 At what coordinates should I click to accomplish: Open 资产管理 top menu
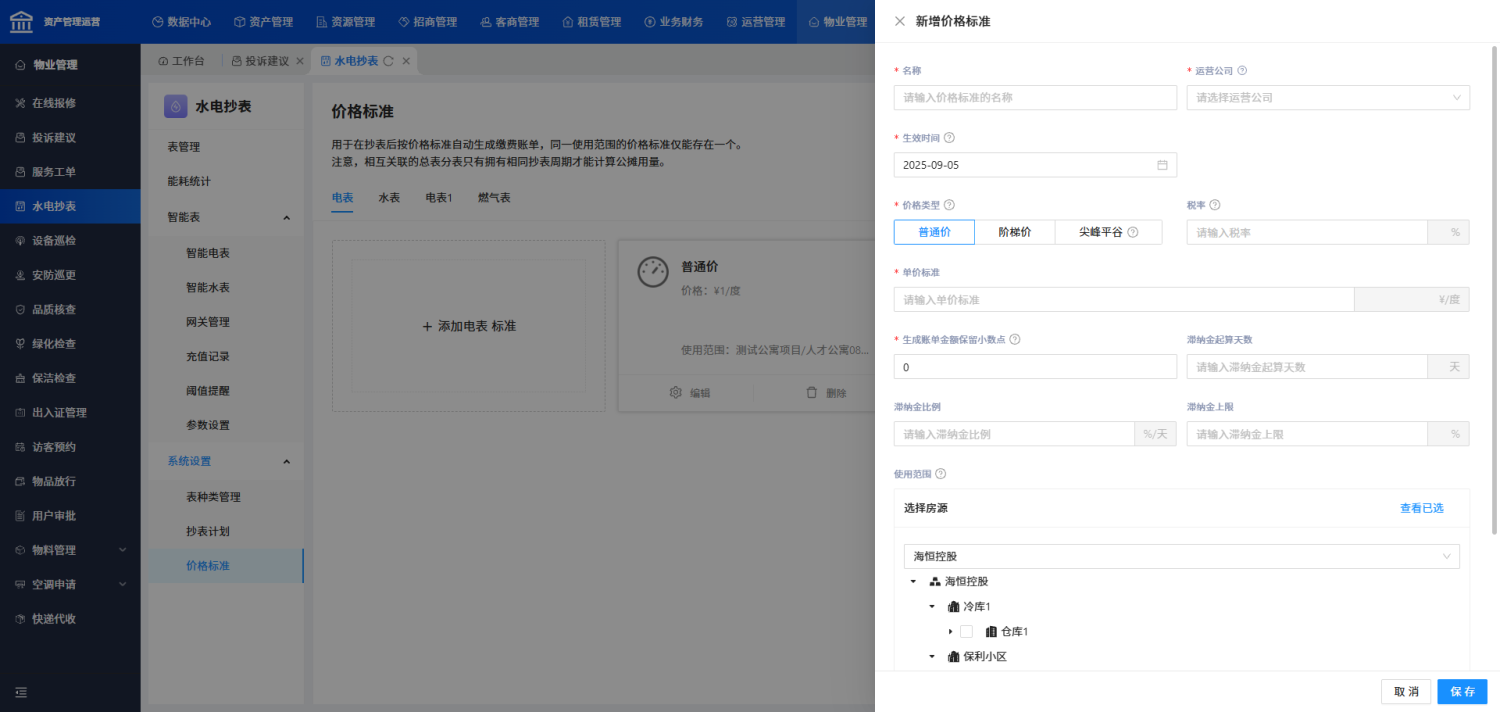pyautogui.click(x=263, y=21)
